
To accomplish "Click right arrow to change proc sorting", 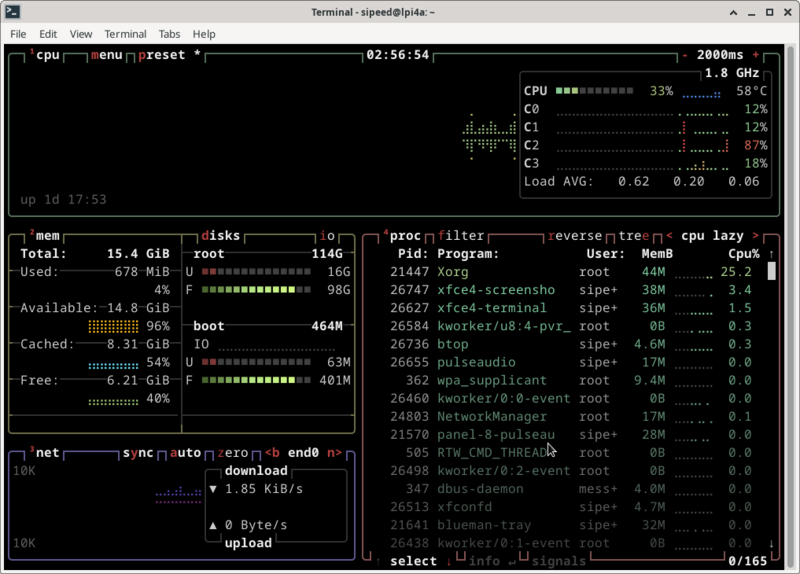I will click(756, 236).
